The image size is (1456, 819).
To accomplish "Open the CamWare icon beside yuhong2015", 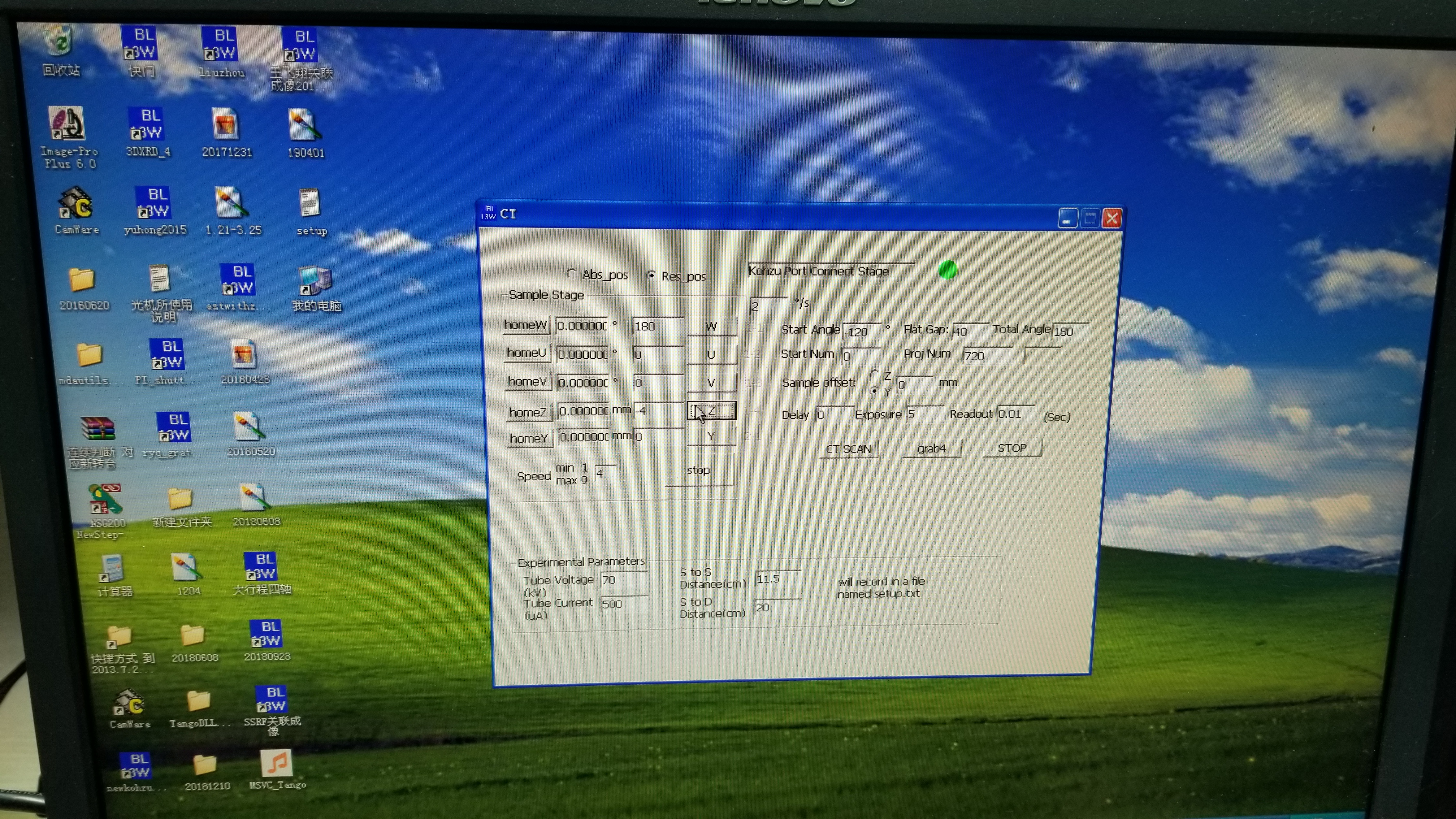I will point(76,205).
